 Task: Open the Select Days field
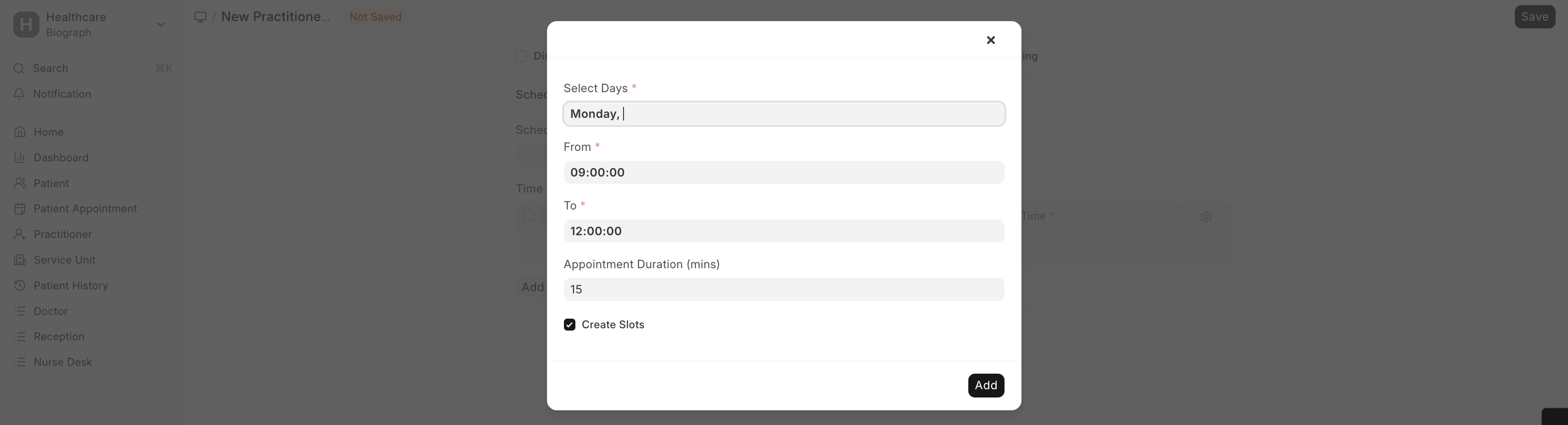coord(784,113)
